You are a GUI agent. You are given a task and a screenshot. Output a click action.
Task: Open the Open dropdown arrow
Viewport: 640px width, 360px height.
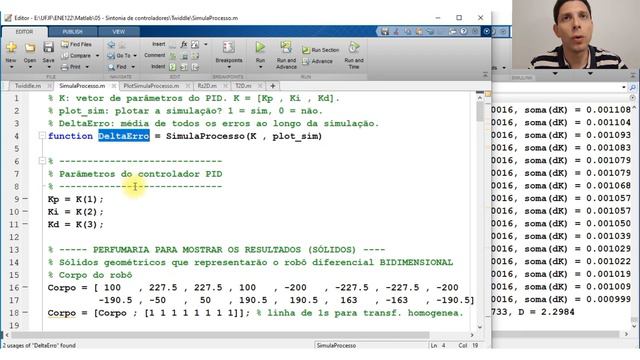(x=30, y=67)
